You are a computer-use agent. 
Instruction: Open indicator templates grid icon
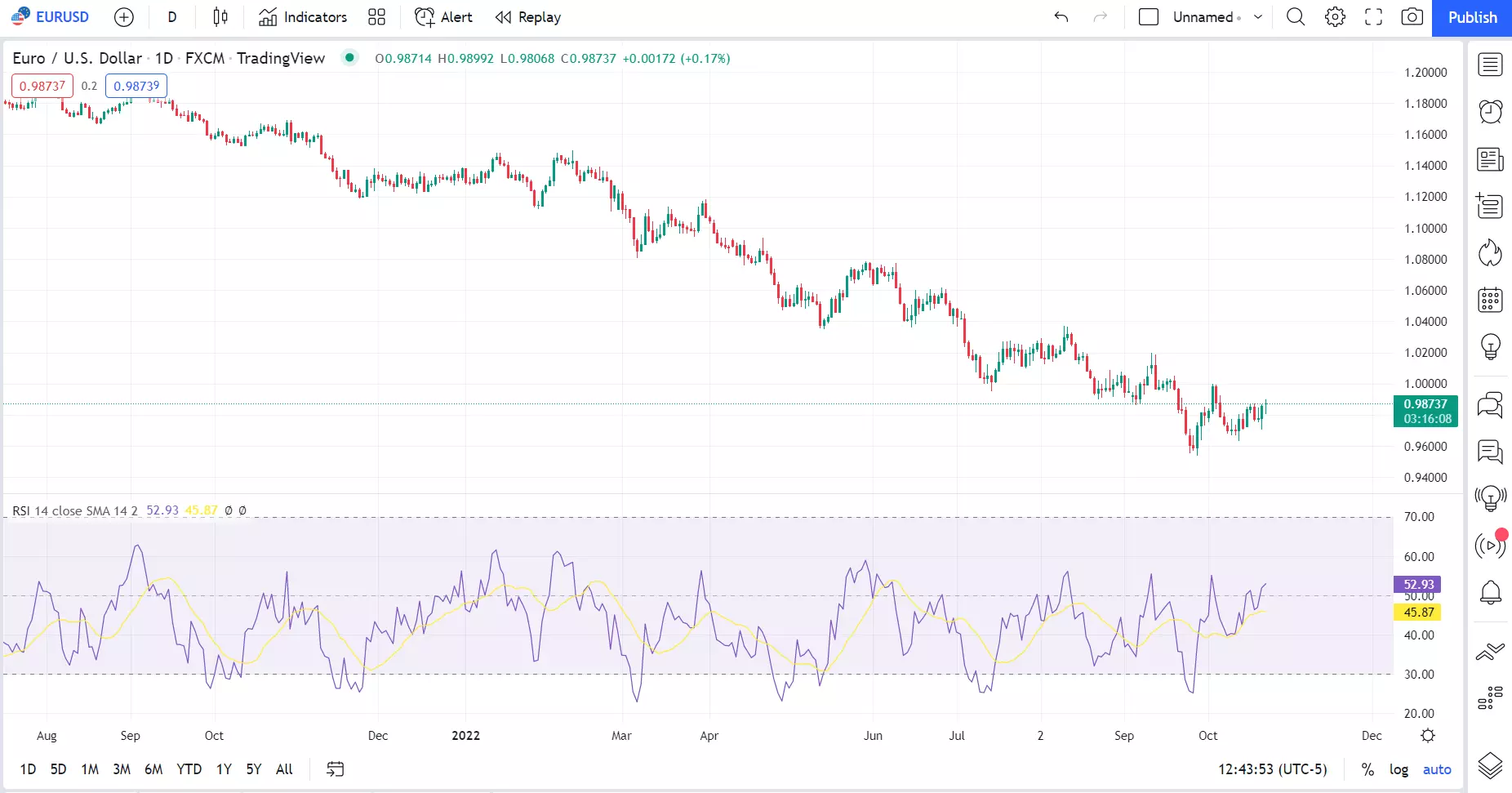(376, 17)
